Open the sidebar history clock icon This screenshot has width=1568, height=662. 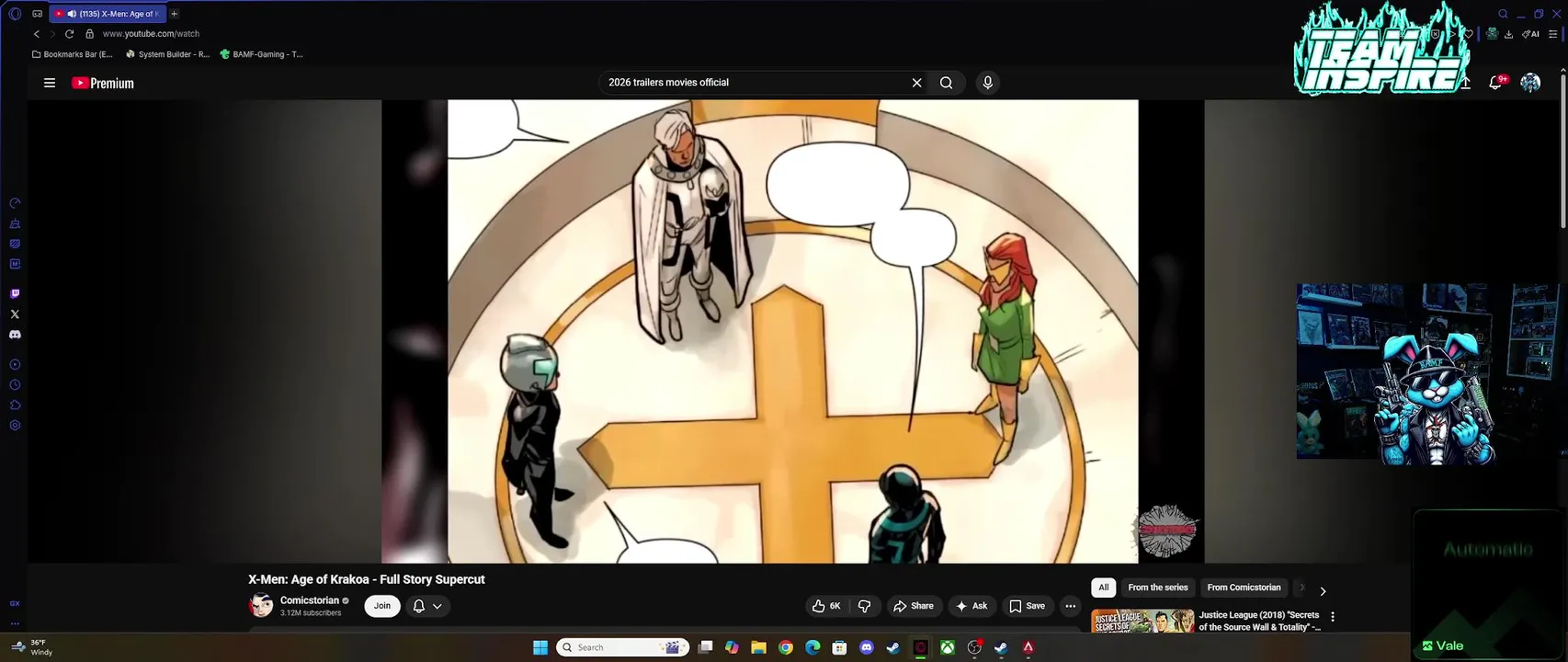click(x=15, y=385)
